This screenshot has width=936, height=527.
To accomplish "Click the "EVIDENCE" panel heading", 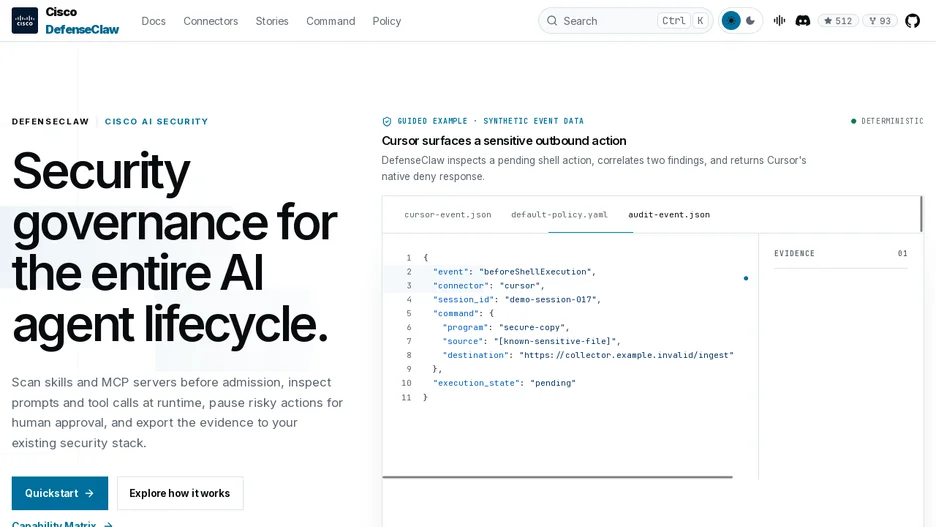I will 795,254.
